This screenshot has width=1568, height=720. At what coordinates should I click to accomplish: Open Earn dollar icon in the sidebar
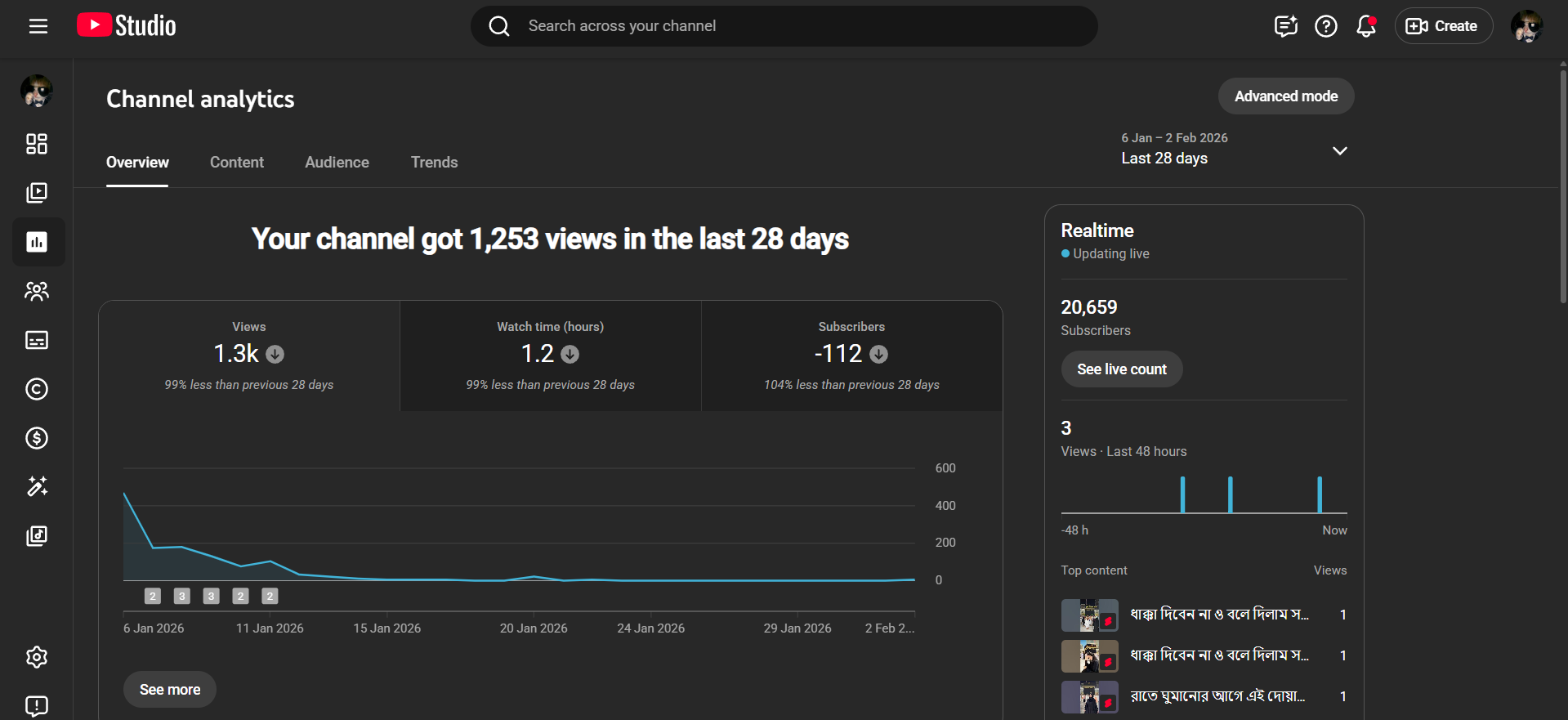37,438
